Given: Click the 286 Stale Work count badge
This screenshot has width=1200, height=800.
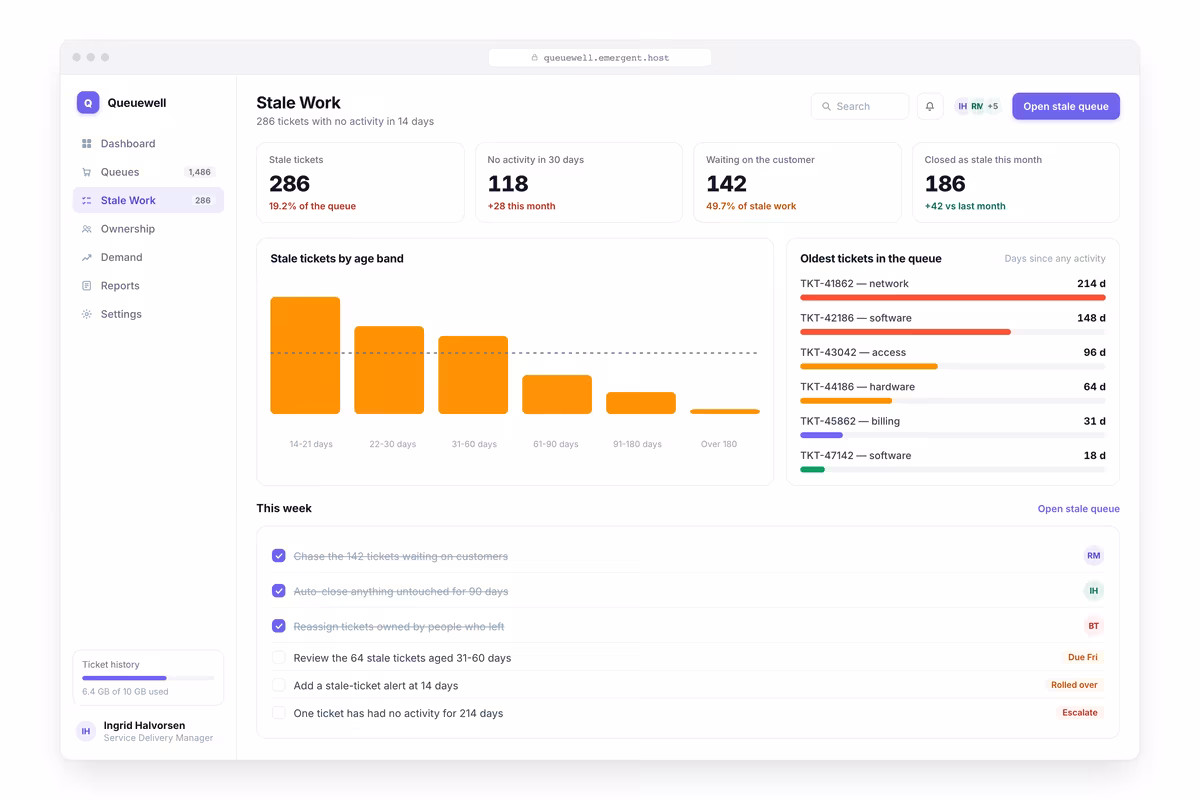Looking at the screenshot, I should [x=203, y=200].
